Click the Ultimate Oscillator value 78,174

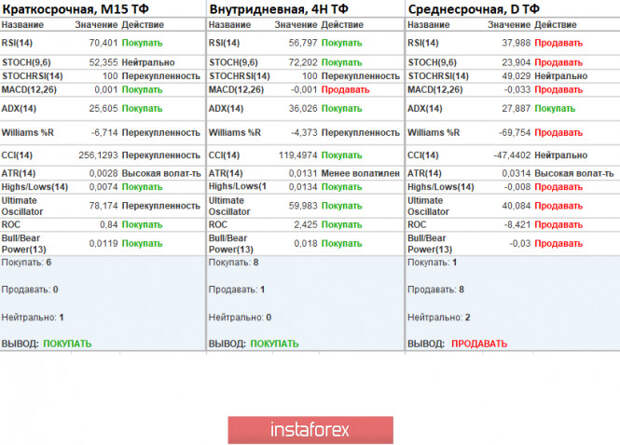(x=103, y=206)
